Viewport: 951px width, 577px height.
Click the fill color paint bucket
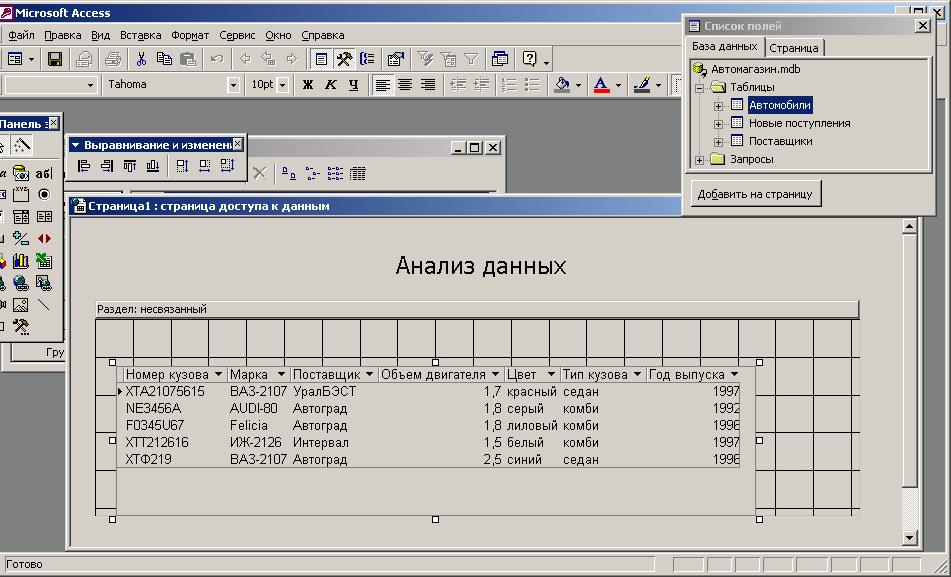(562, 85)
